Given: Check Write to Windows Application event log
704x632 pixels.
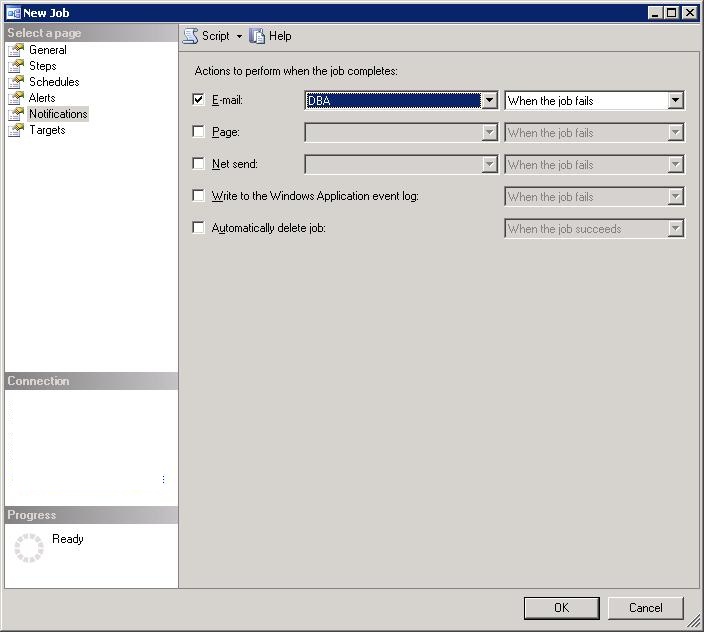Looking at the screenshot, I should pyautogui.click(x=198, y=196).
